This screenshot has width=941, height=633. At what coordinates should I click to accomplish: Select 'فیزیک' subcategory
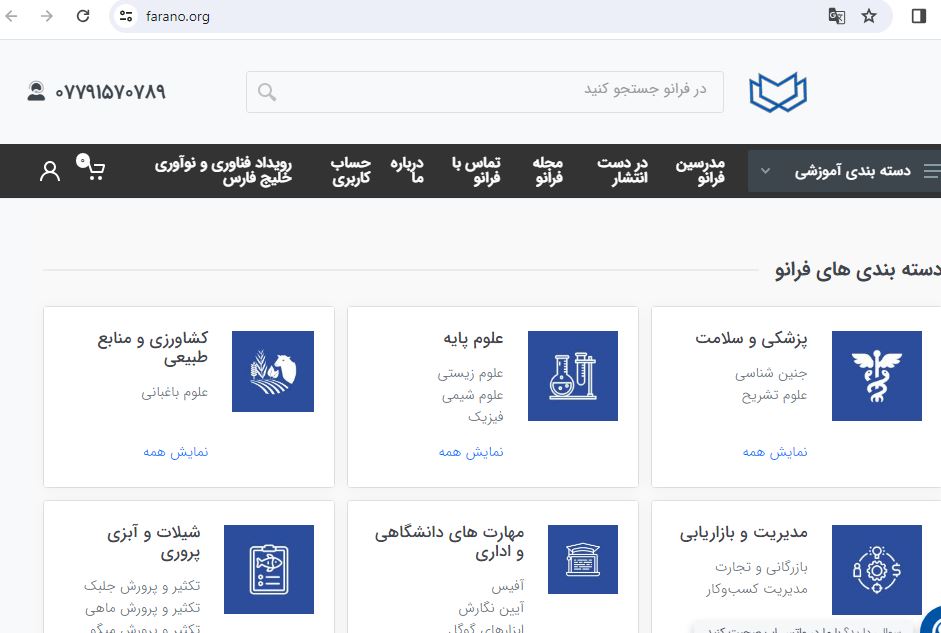pyautogui.click(x=486, y=416)
